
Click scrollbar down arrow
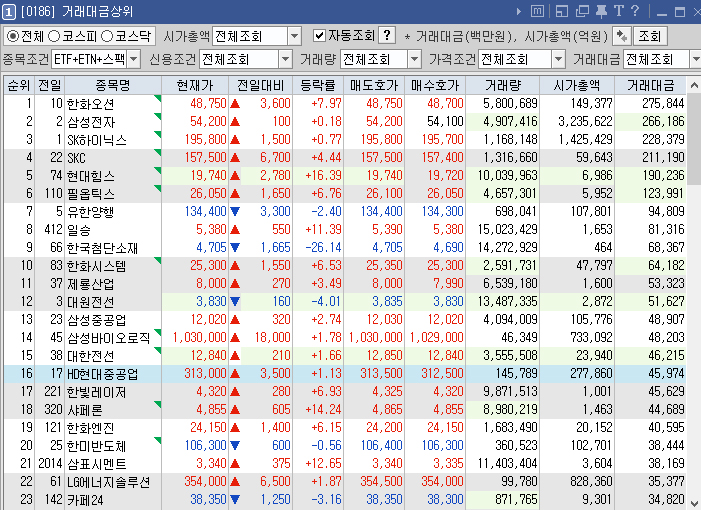[x=694, y=502]
